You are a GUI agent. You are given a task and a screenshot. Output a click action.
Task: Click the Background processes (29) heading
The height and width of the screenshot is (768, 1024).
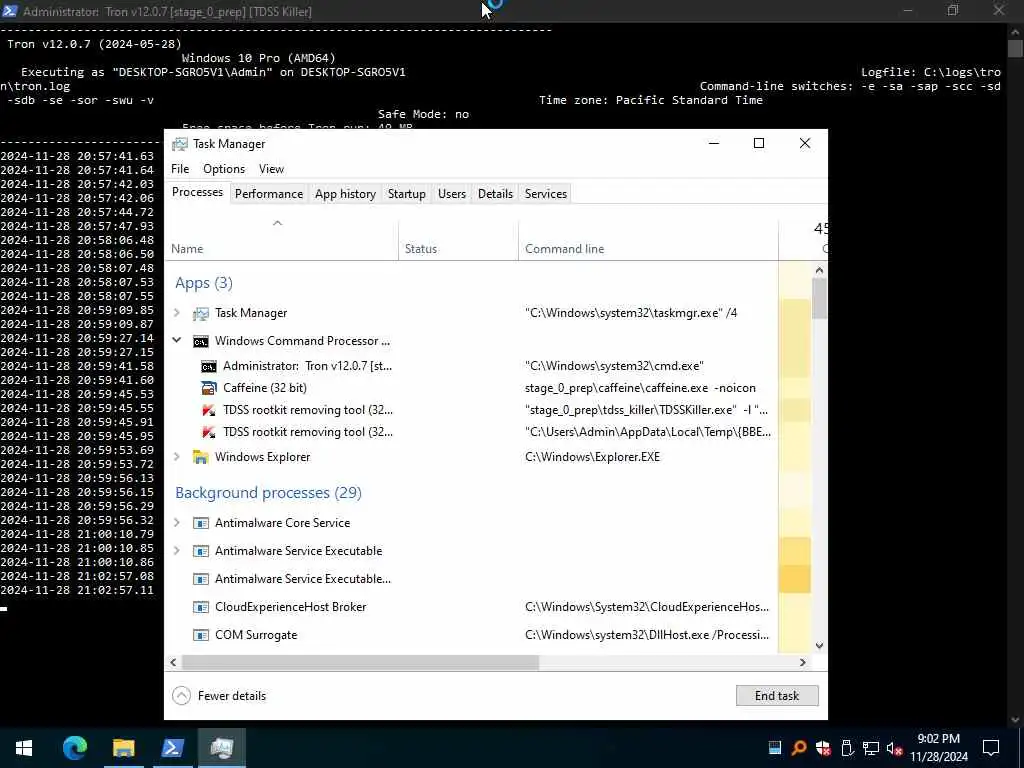[268, 492]
